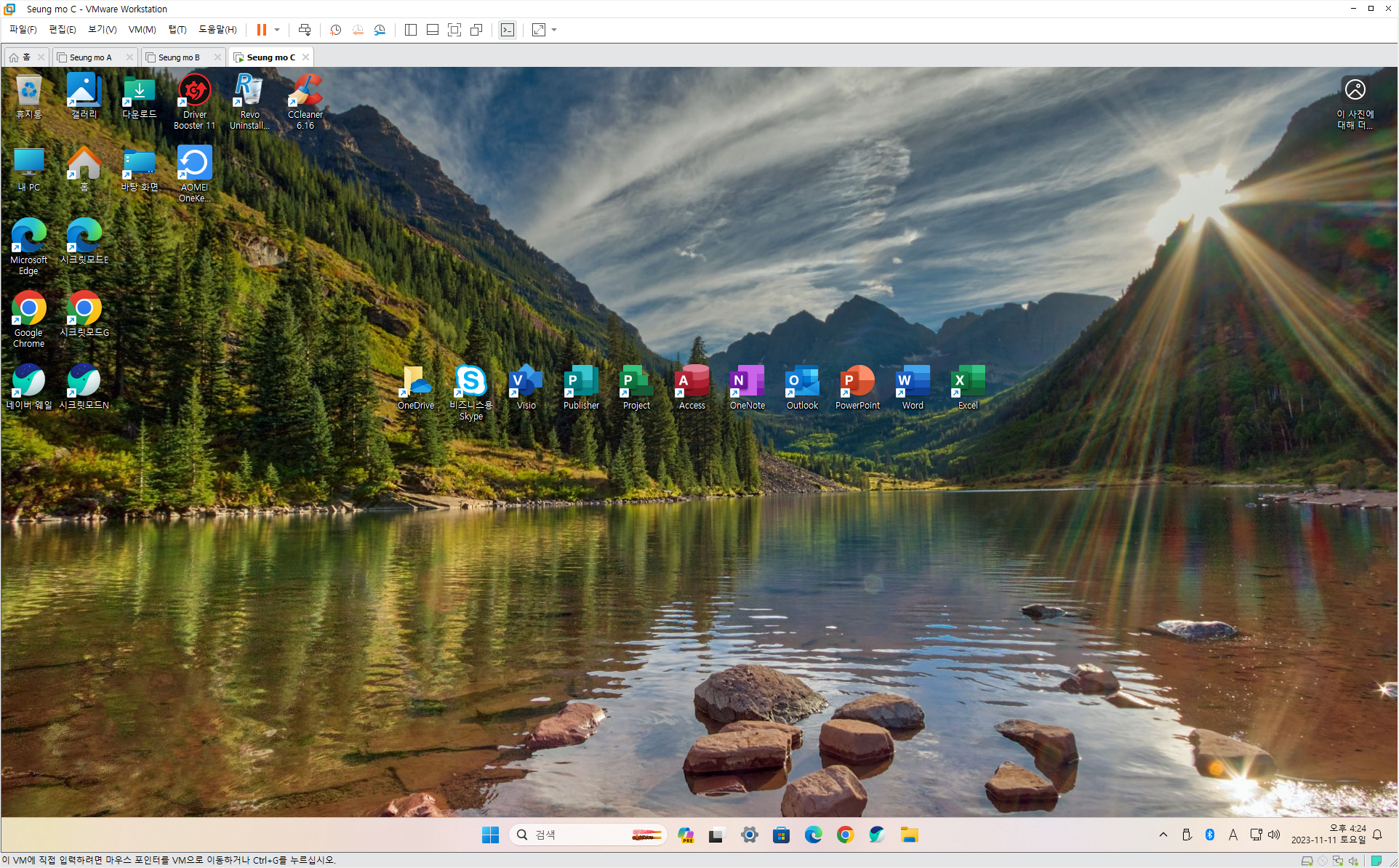Image resolution: width=1399 pixels, height=868 pixels.
Task: Take a snapshot of this virtual machine
Action: tap(335, 30)
